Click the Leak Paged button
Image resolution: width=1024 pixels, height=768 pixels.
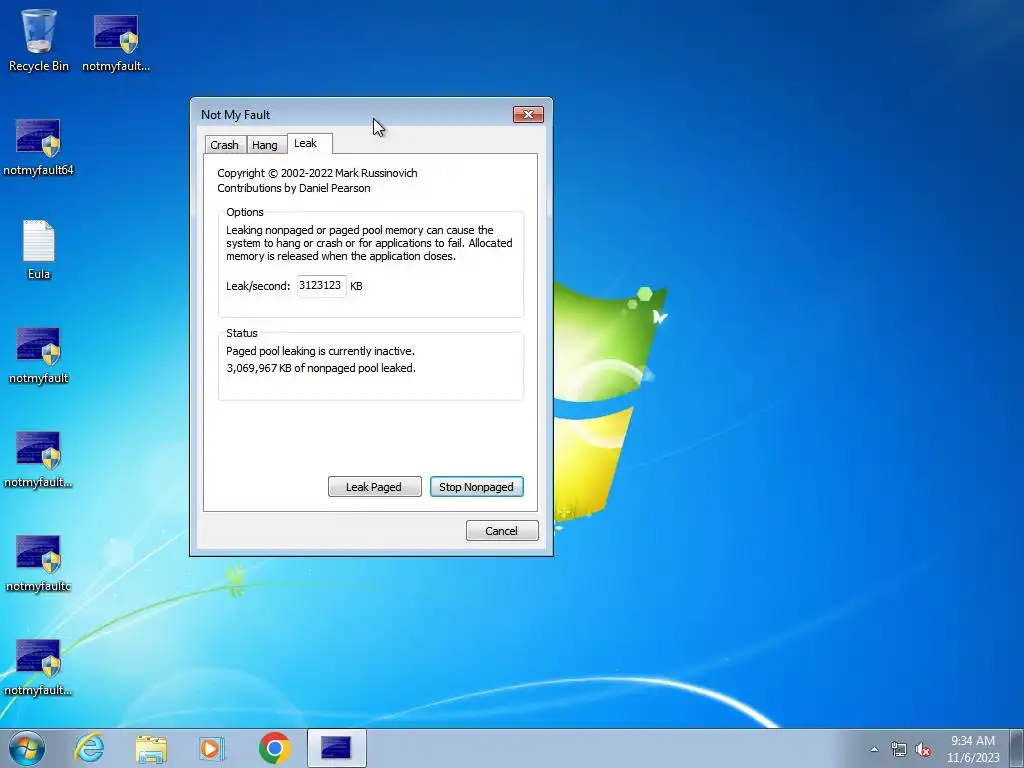[374, 487]
